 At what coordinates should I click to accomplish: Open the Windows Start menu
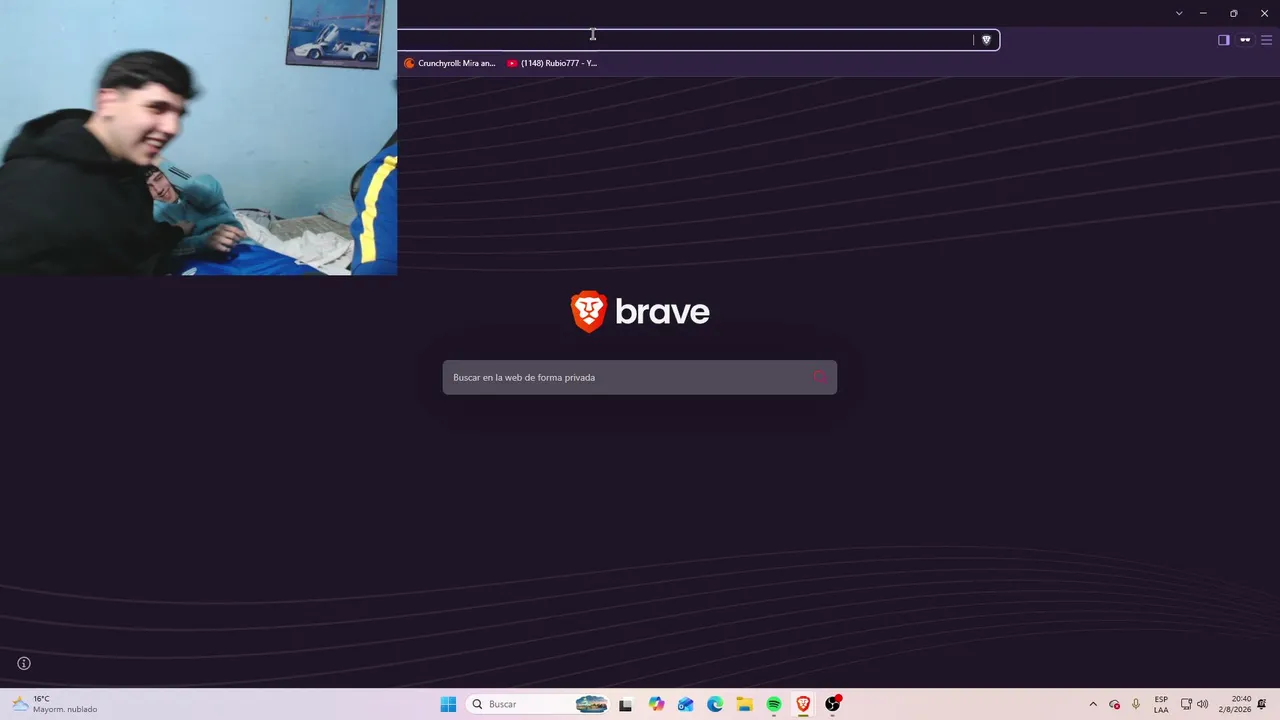tap(448, 704)
